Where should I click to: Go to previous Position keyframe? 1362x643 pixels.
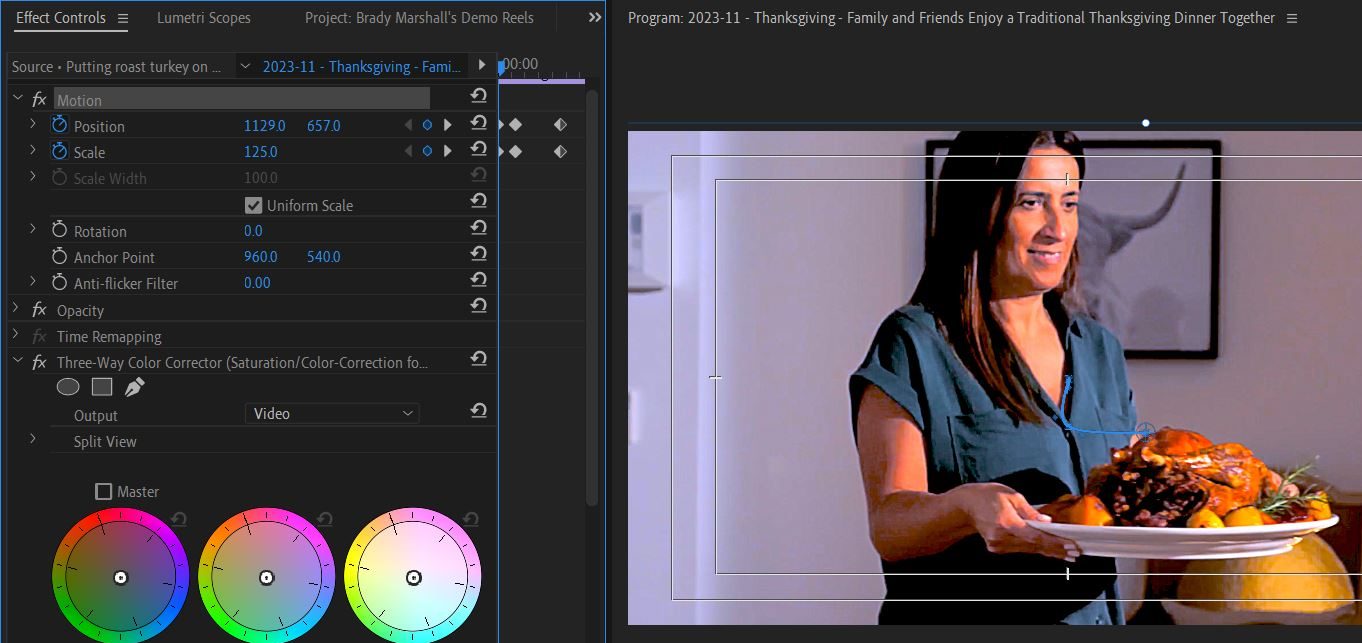point(408,125)
